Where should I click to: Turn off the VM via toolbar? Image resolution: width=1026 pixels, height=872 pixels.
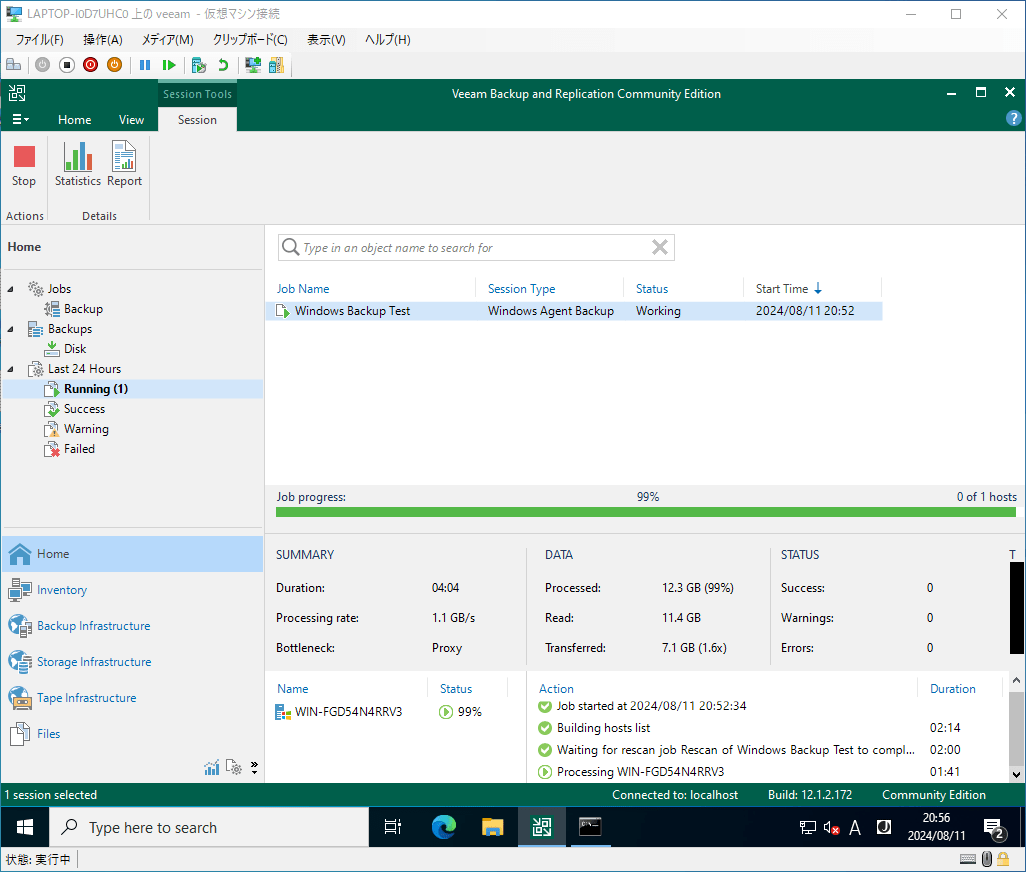(x=67, y=65)
